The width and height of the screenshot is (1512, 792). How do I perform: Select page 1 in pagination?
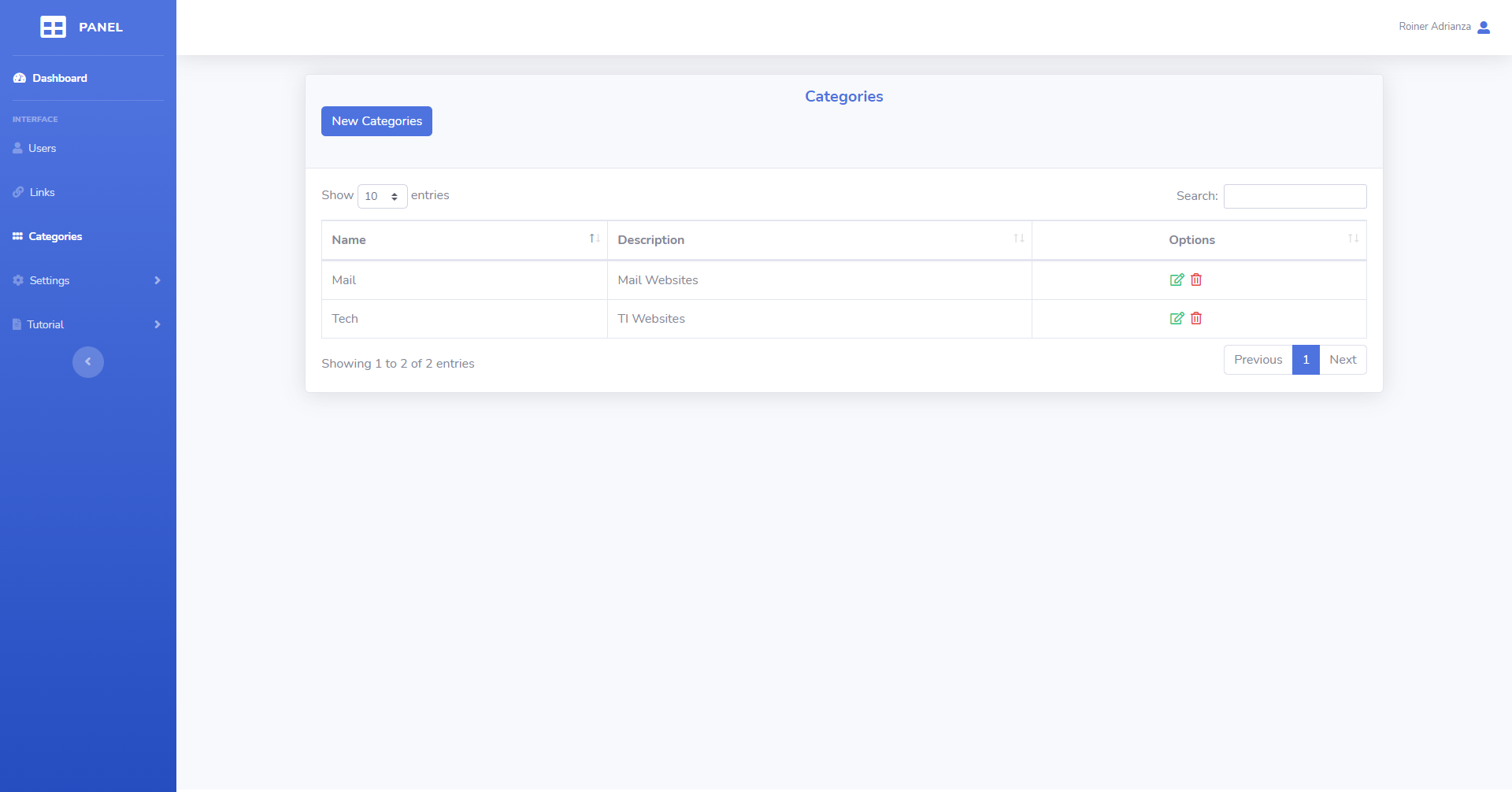(x=1306, y=360)
